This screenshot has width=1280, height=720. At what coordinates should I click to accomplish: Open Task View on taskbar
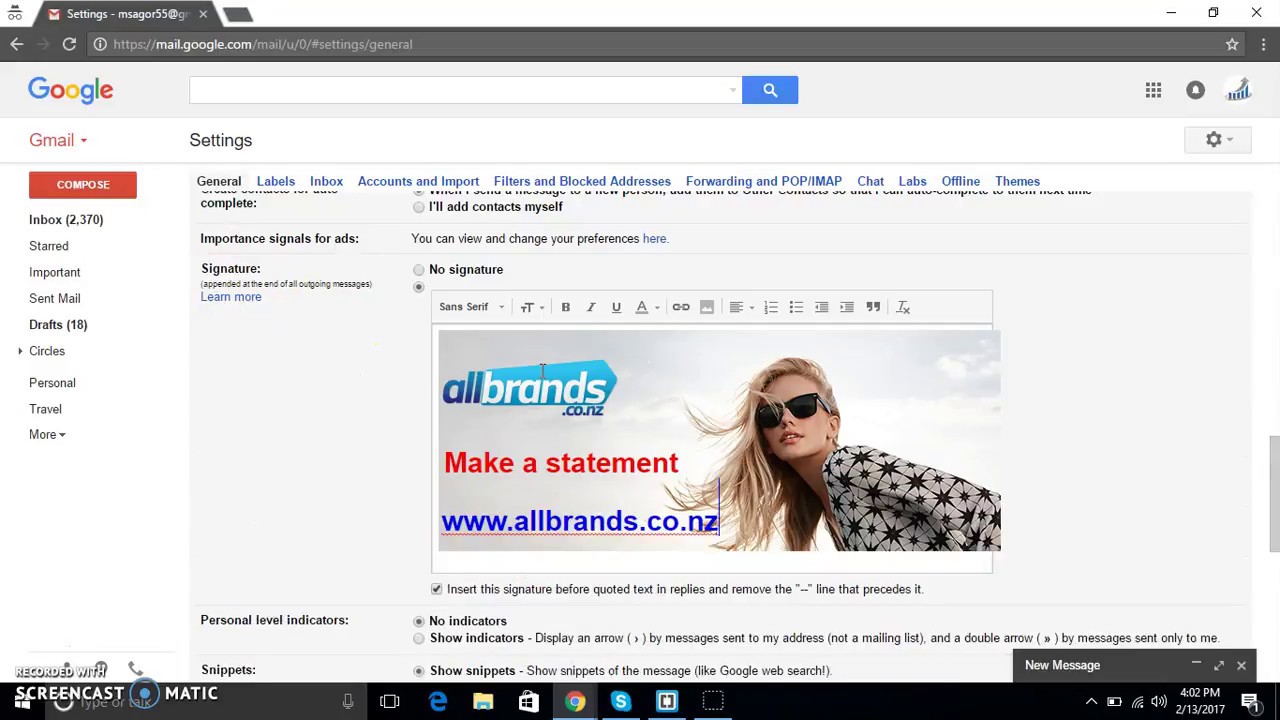click(x=390, y=702)
